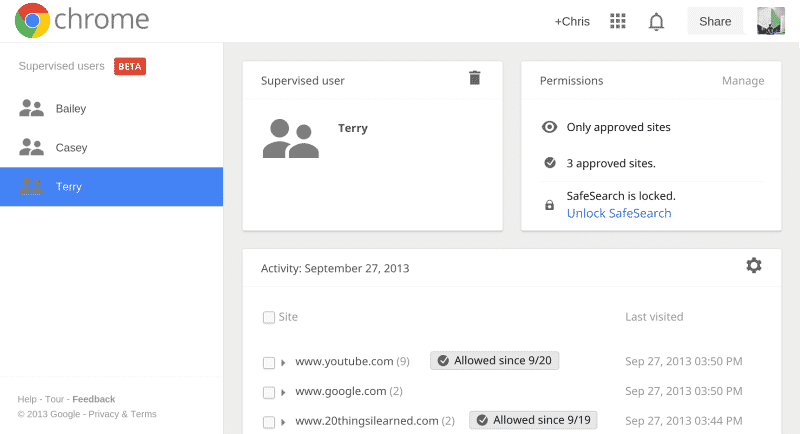Delete supervised user with trash icon
The image size is (800, 434).
tap(475, 78)
